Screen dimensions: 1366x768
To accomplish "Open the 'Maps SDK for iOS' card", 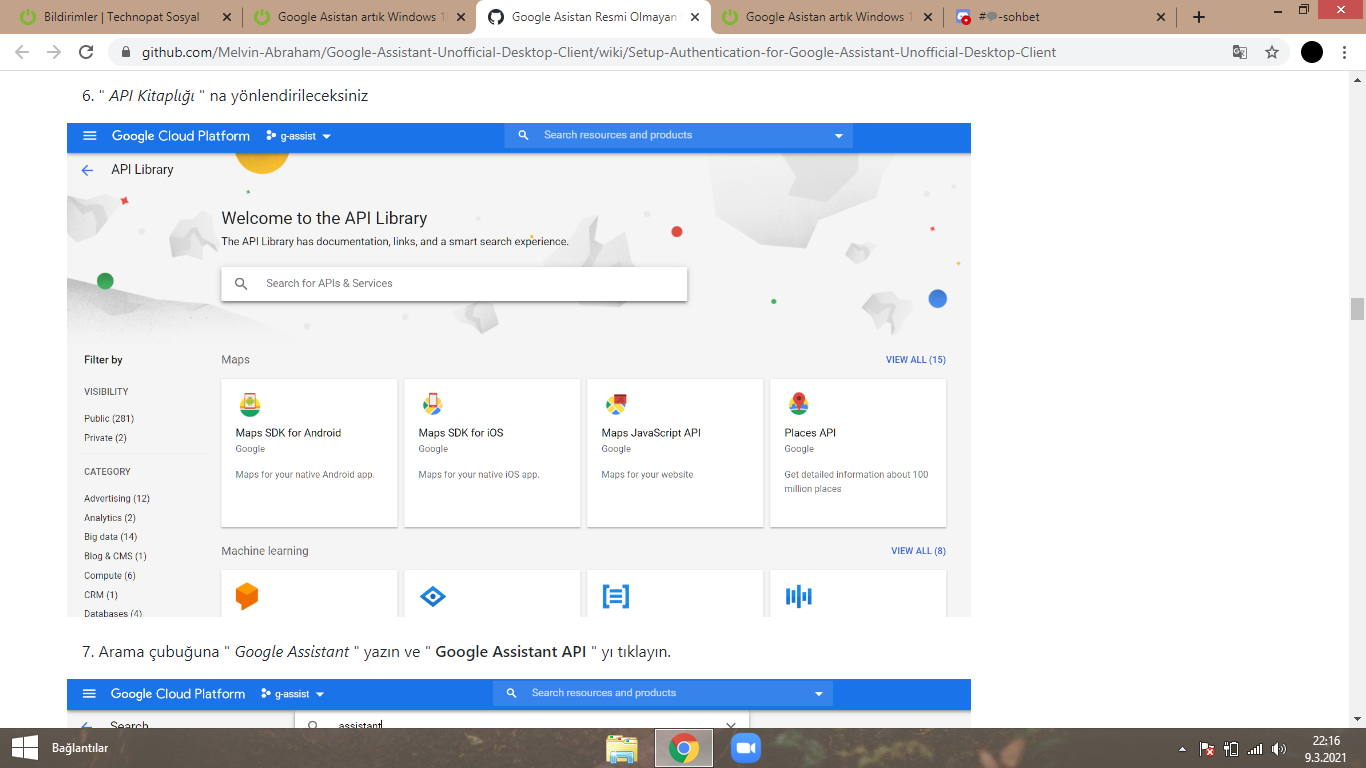I will pyautogui.click(x=492, y=453).
